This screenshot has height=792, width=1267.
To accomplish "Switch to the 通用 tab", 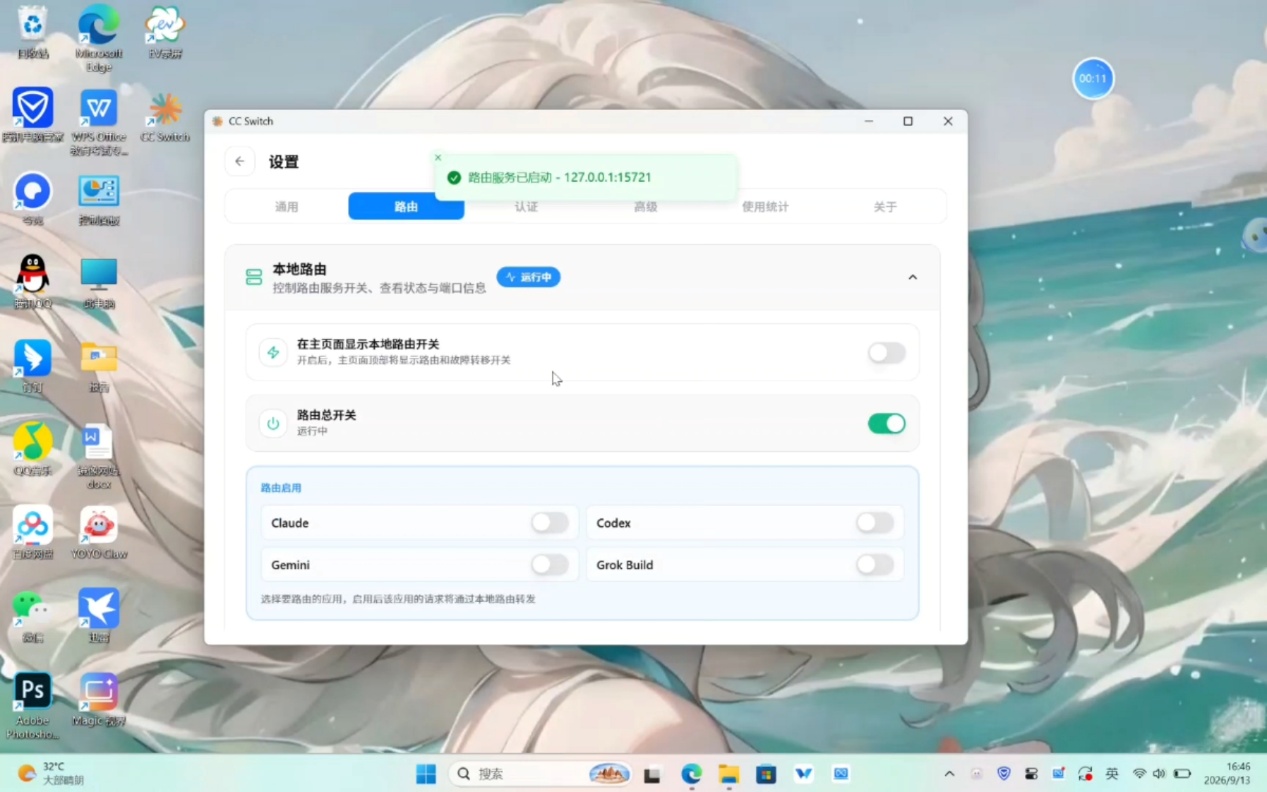I will click(x=287, y=206).
